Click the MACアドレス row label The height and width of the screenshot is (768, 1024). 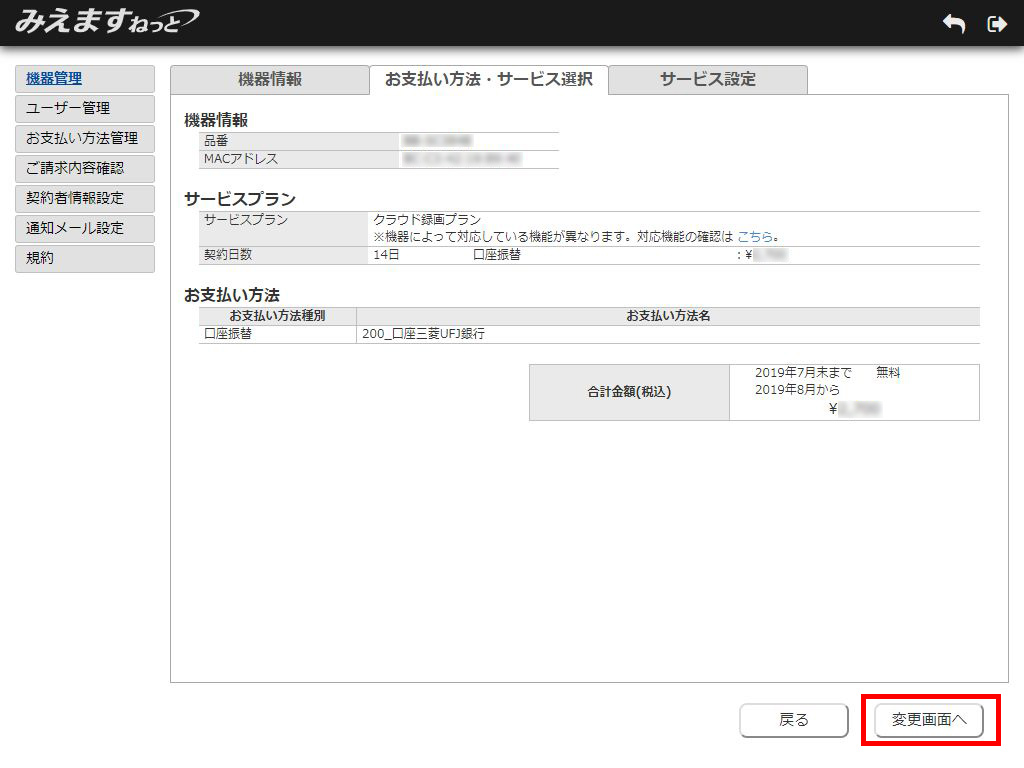pos(240,159)
